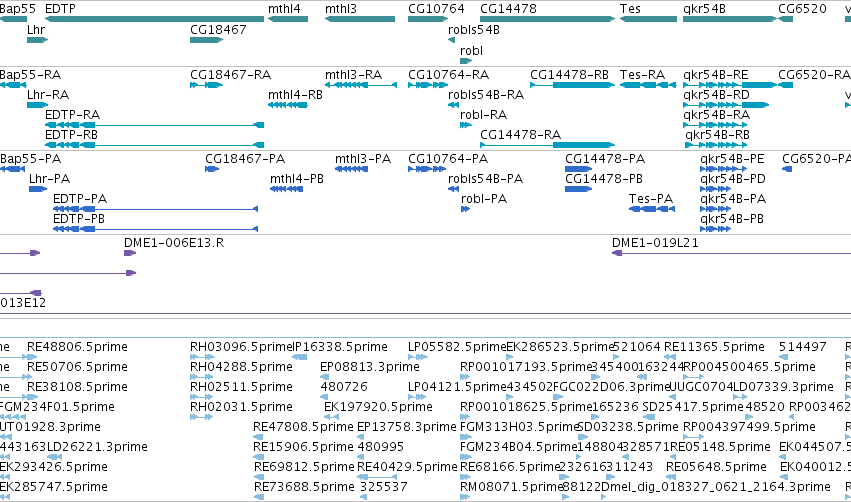Image resolution: width=851 pixels, height=502 pixels.
Task: Click transcript qkr54B-RA
Action: (715, 125)
